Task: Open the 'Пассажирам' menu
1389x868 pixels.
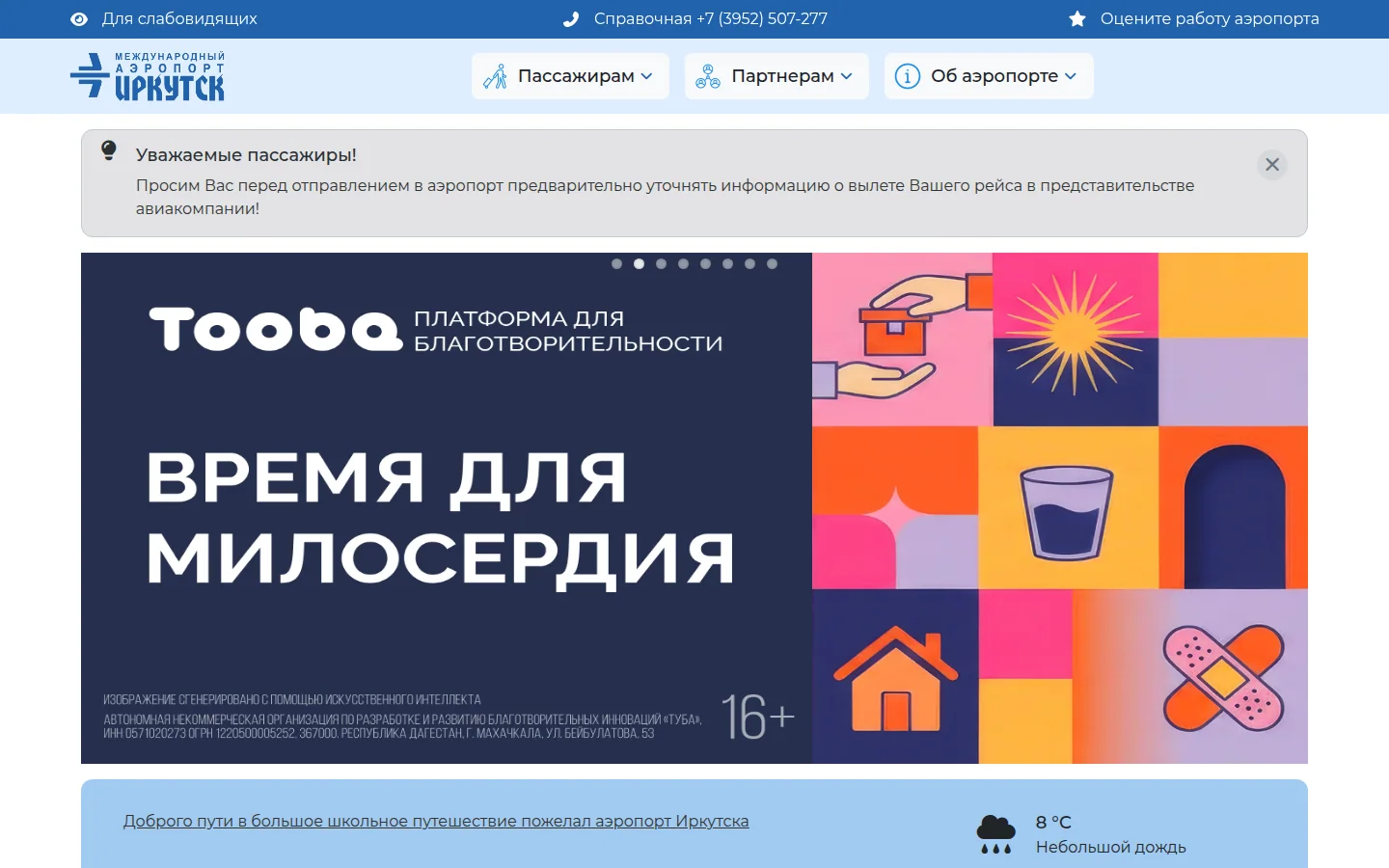Action: coord(570,76)
